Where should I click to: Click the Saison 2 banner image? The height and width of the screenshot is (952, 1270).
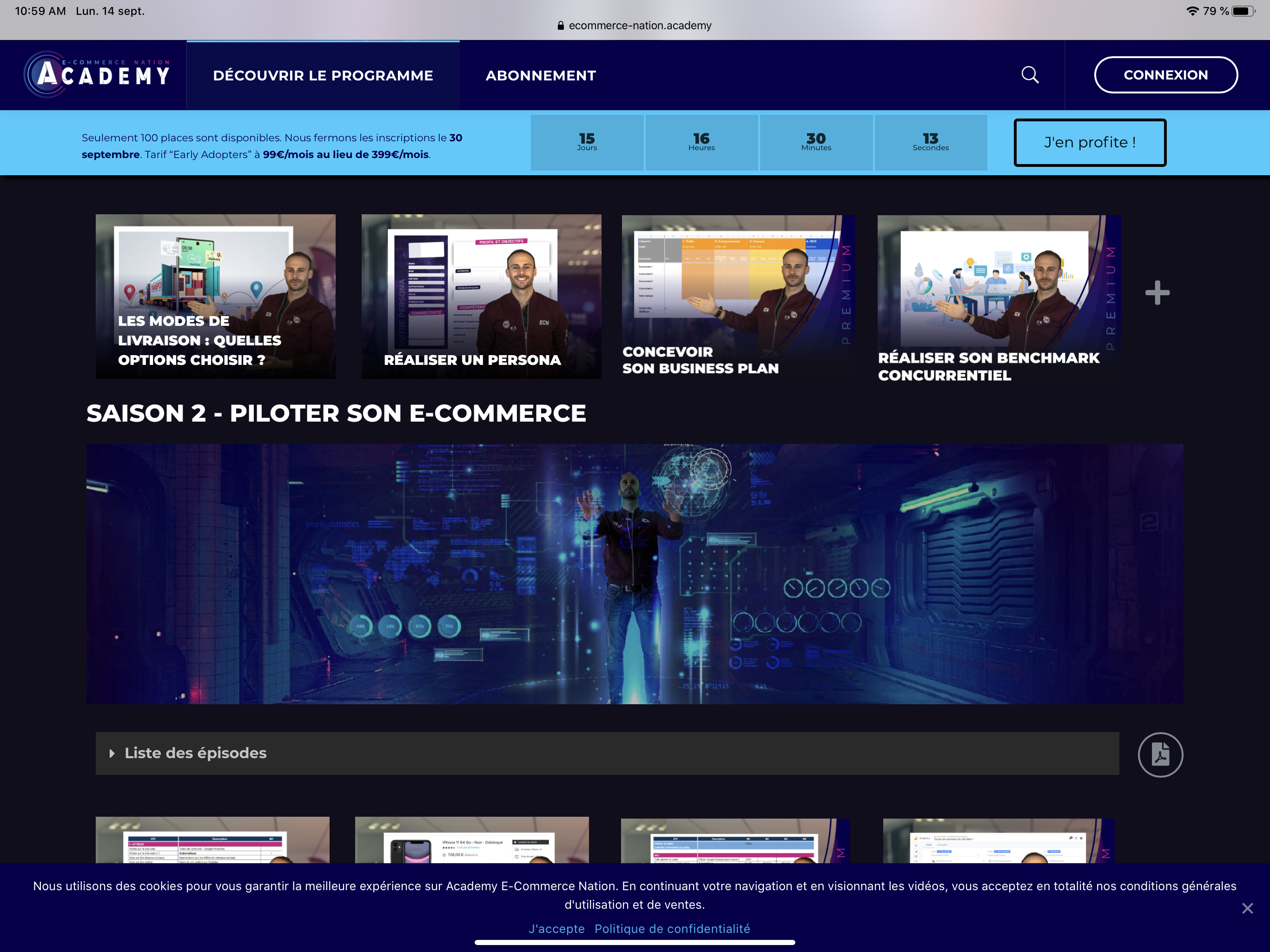[x=635, y=573]
